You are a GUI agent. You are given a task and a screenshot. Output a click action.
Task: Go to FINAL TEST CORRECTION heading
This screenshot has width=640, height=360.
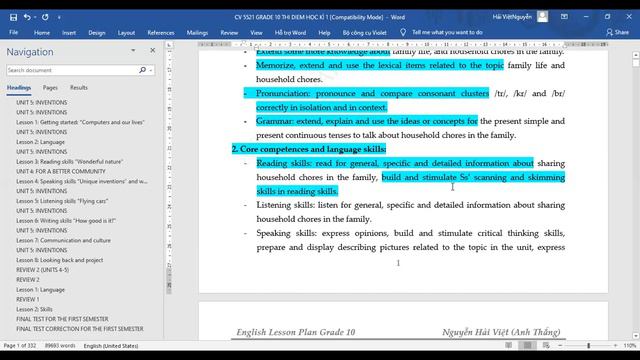(80, 329)
